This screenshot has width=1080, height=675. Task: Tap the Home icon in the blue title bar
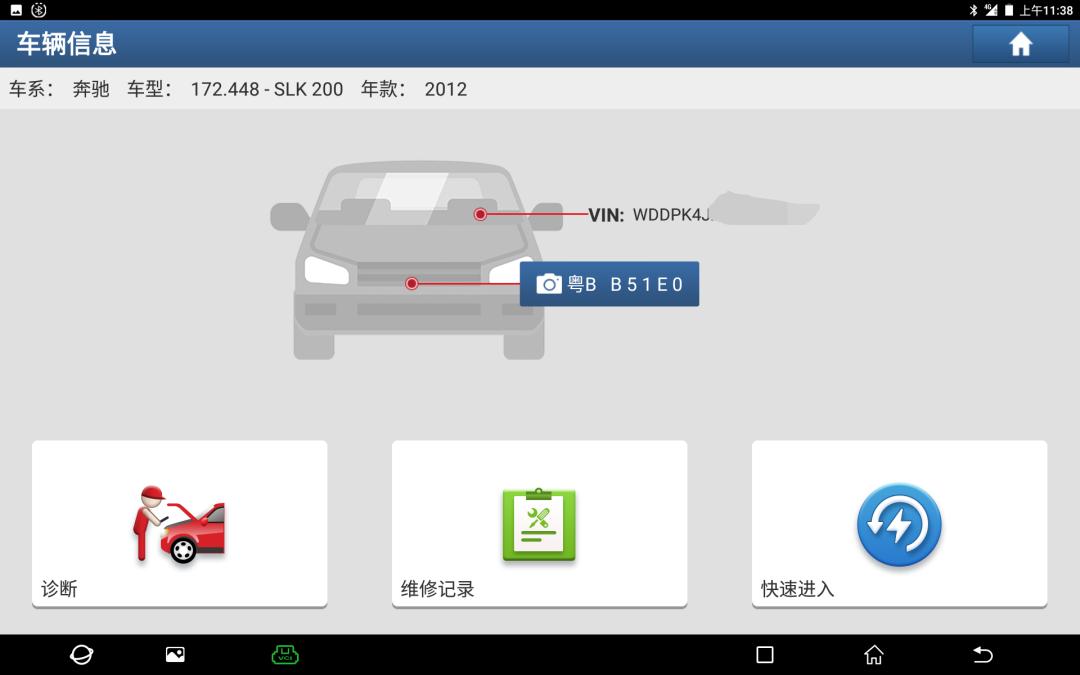coord(1020,44)
